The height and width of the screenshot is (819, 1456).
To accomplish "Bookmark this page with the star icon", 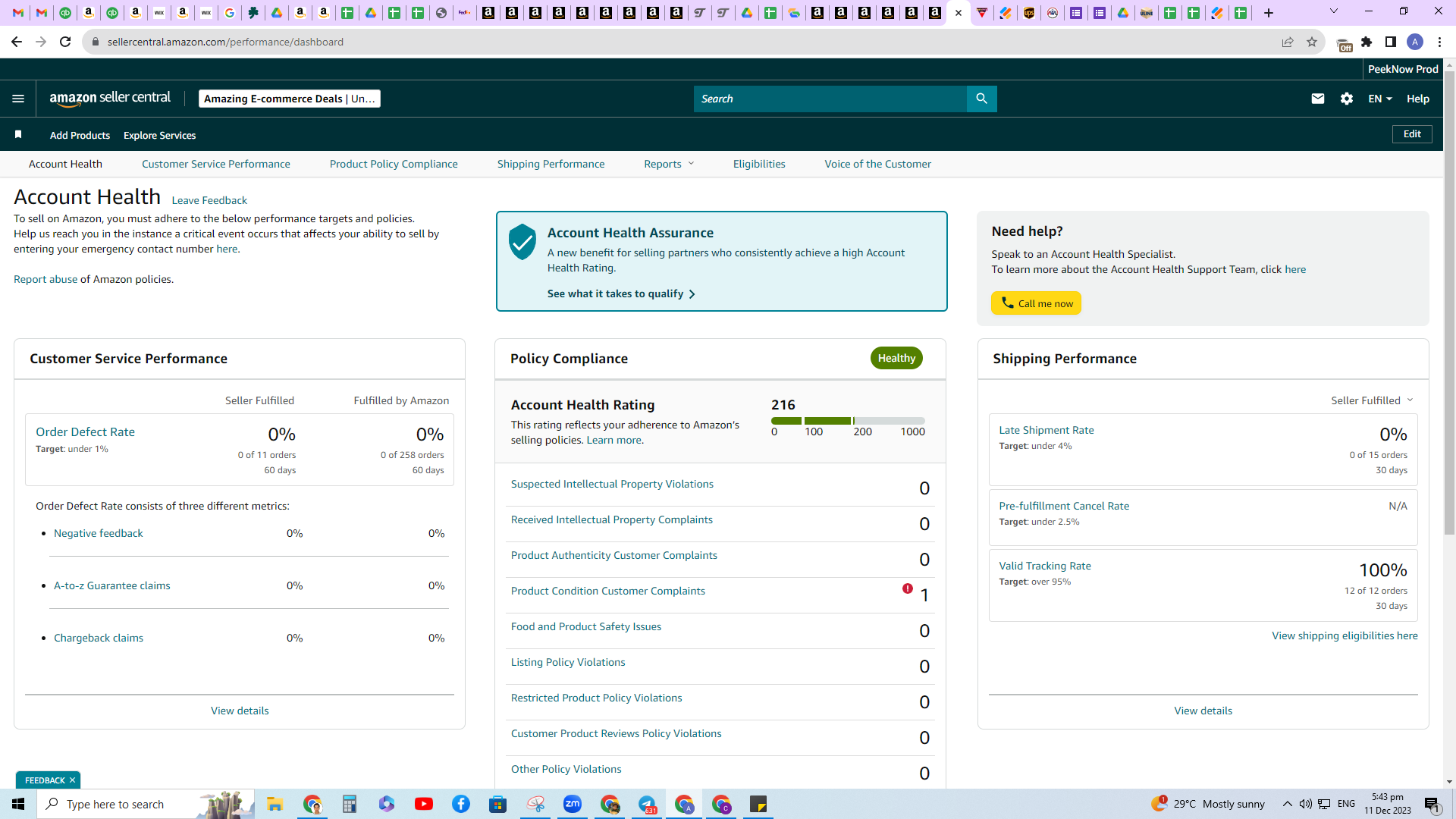I will point(1312,42).
